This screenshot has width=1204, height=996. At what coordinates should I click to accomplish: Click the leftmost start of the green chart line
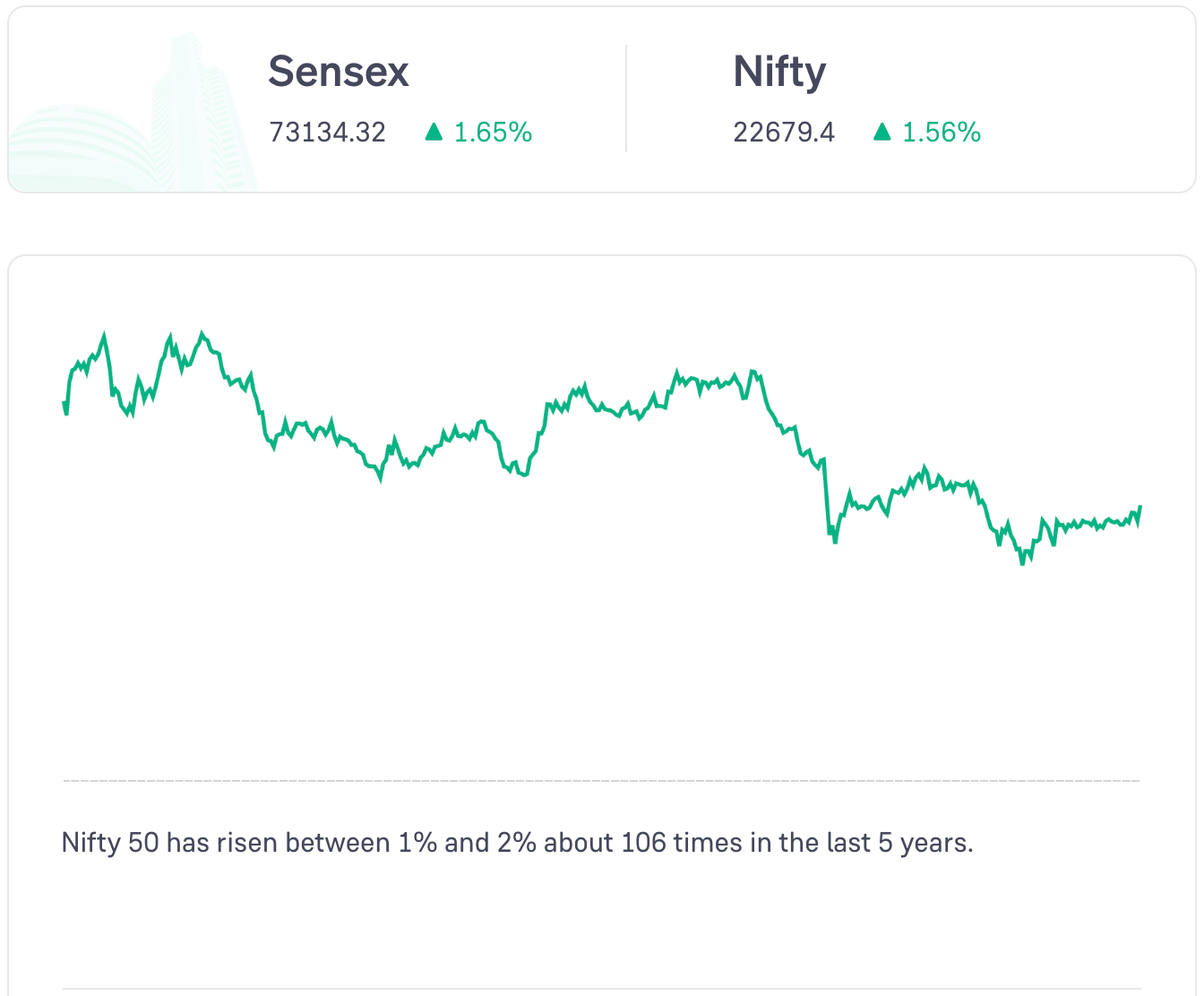tap(64, 405)
